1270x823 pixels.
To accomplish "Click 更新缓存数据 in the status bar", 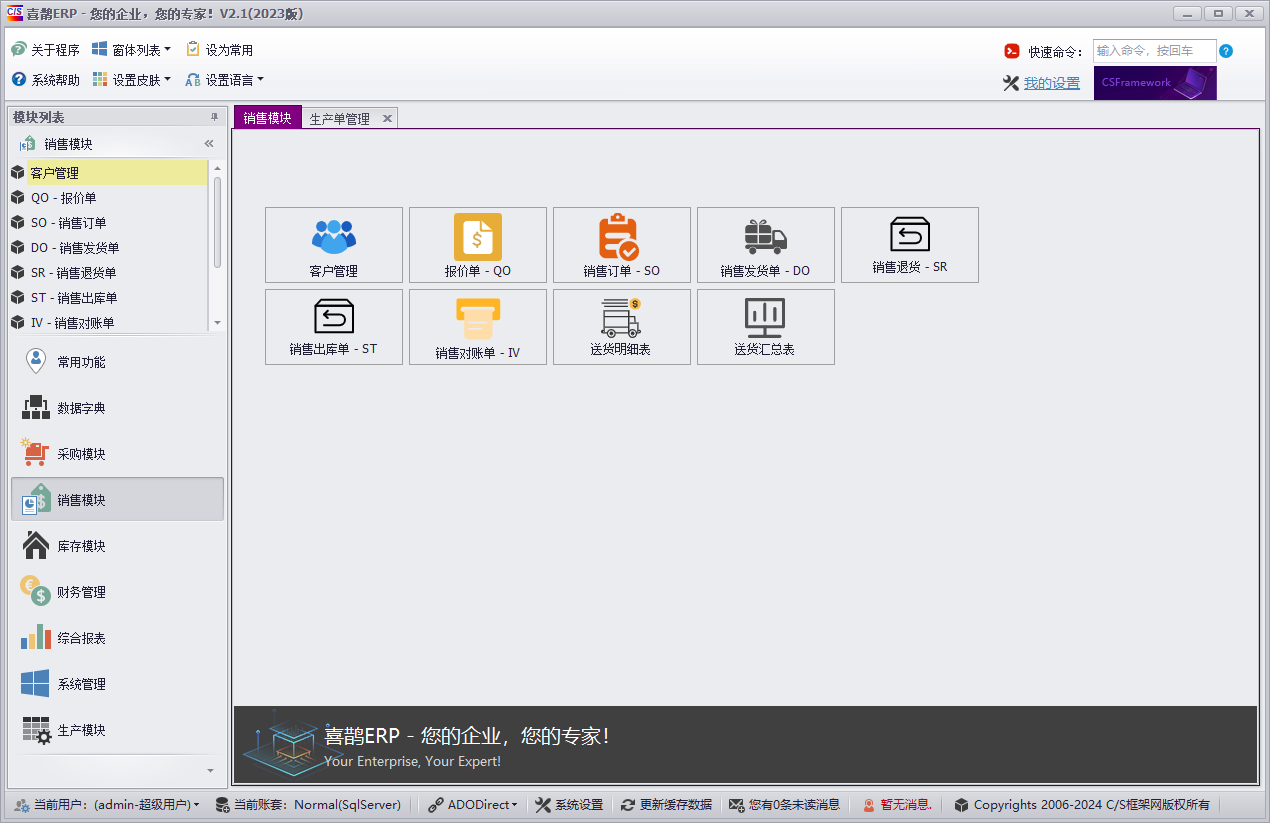I will (x=667, y=804).
